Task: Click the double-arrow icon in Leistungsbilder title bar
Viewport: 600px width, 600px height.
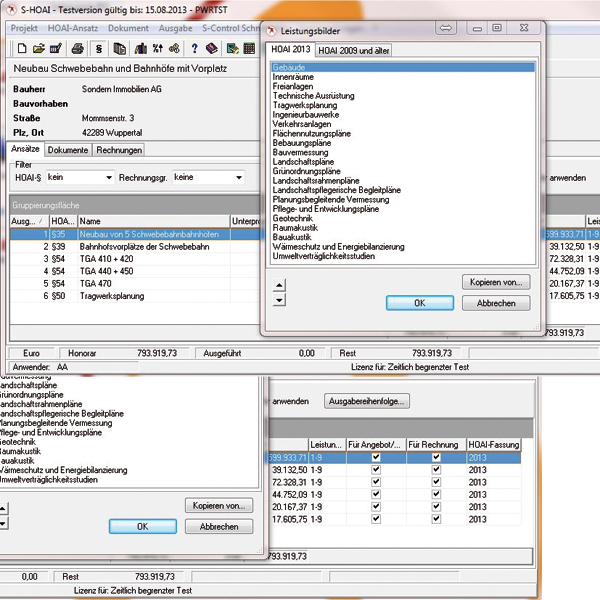Action: [446, 28]
